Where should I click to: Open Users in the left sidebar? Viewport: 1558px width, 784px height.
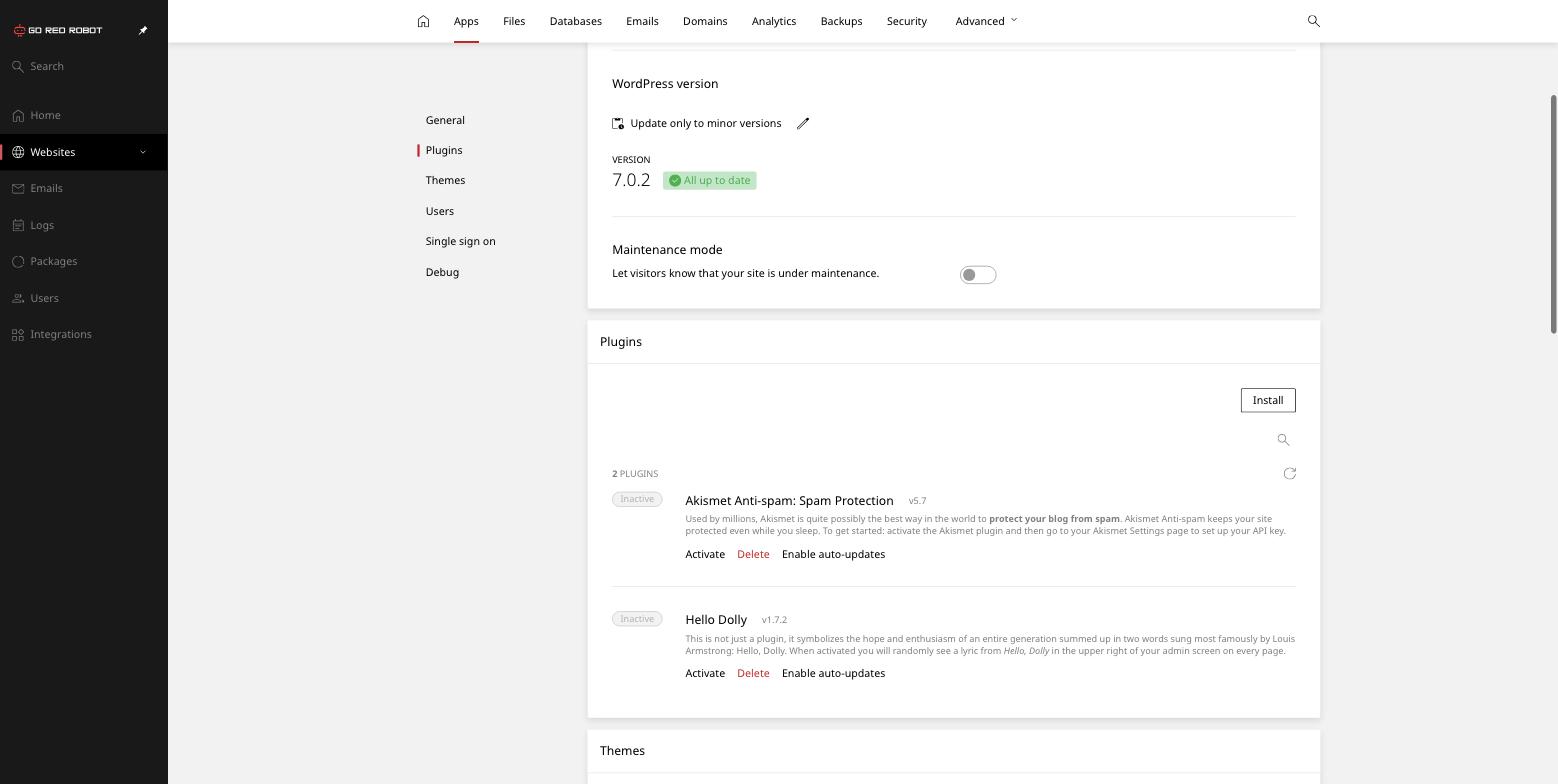pyautogui.click(x=84, y=298)
